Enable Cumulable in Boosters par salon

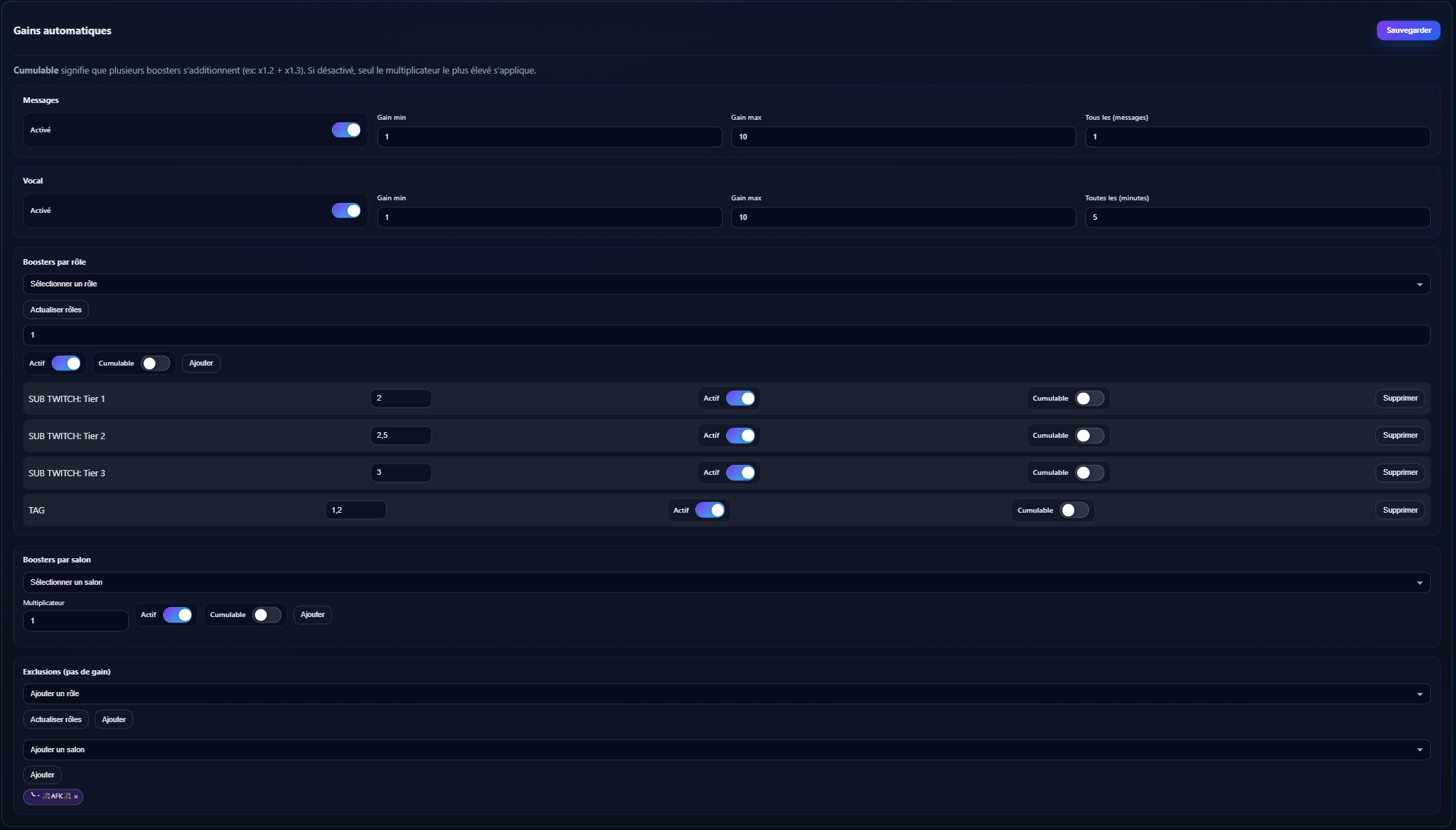266,615
